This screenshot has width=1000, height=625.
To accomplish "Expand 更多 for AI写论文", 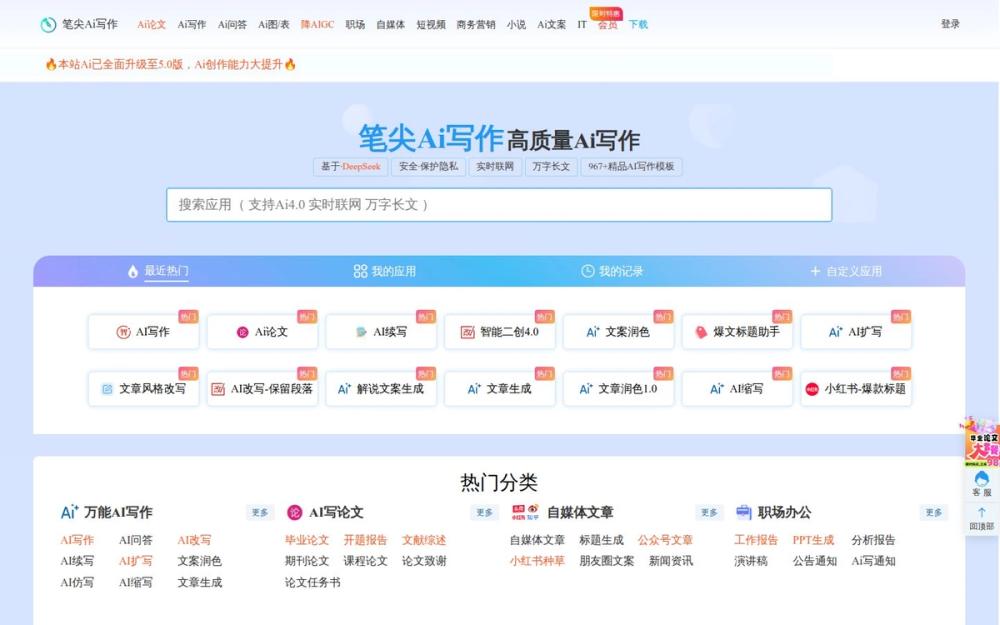I will (485, 512).
